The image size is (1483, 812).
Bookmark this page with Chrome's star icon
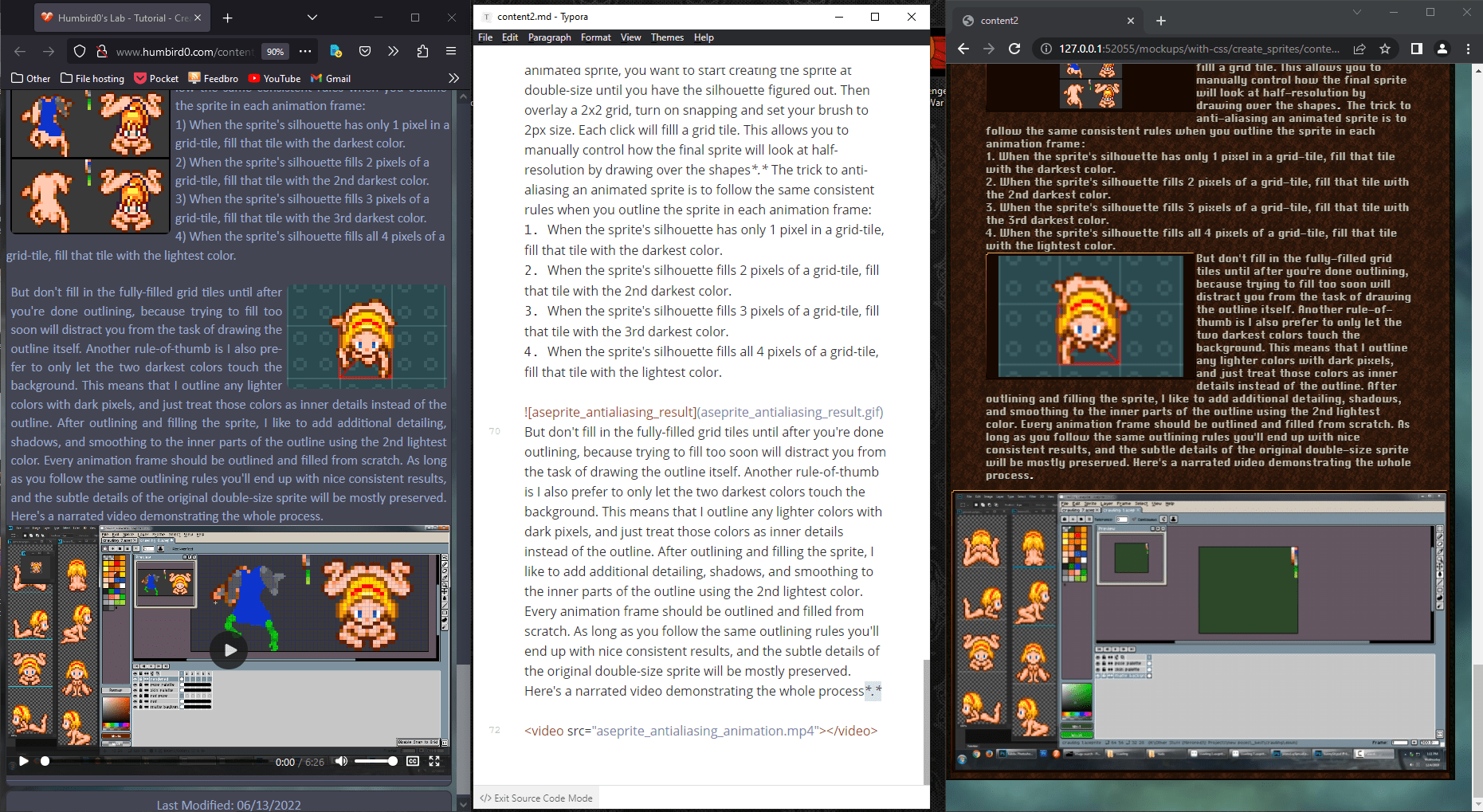click(x=1385, y=49)
